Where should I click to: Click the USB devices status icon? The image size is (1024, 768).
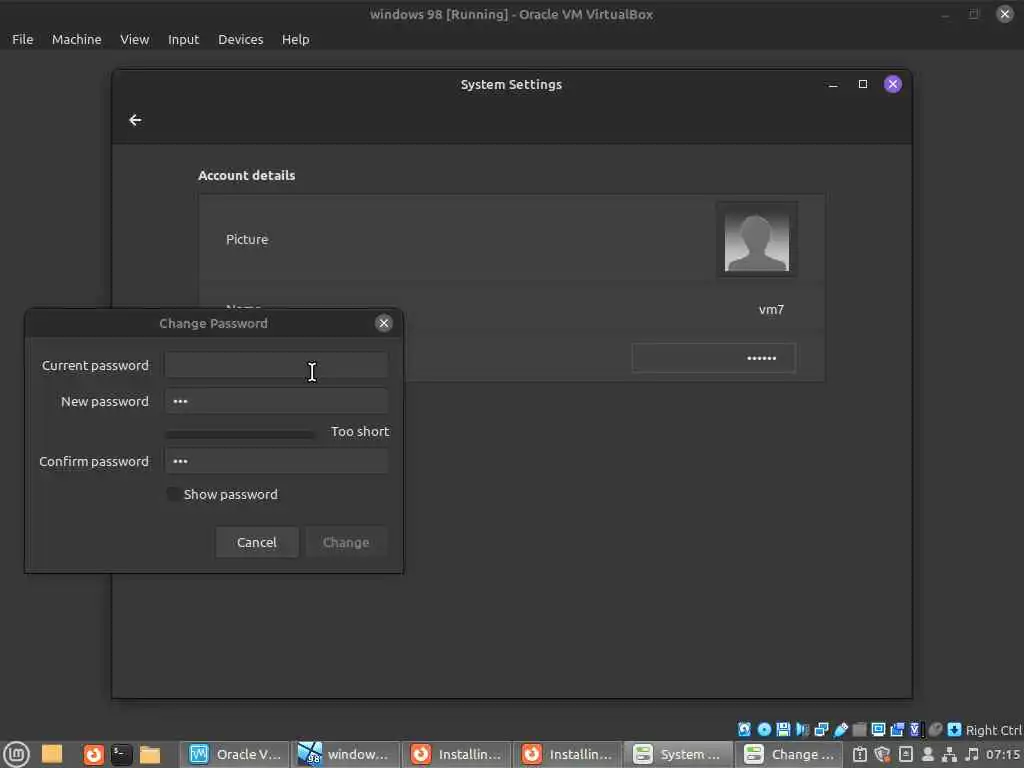coord(840,729)
